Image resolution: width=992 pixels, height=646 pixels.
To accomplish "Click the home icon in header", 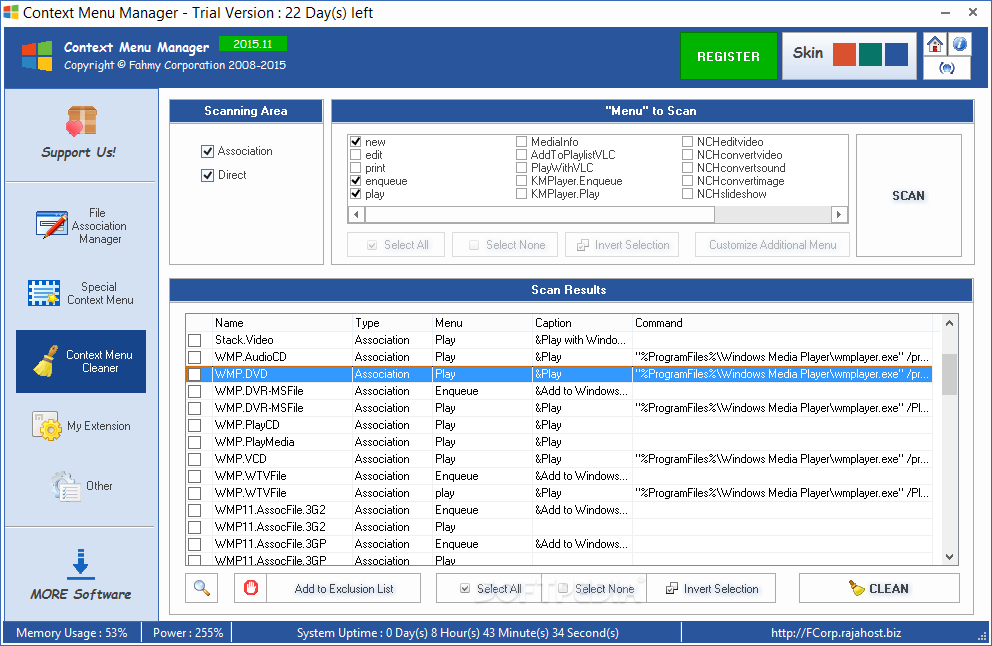I will (934, 44).
